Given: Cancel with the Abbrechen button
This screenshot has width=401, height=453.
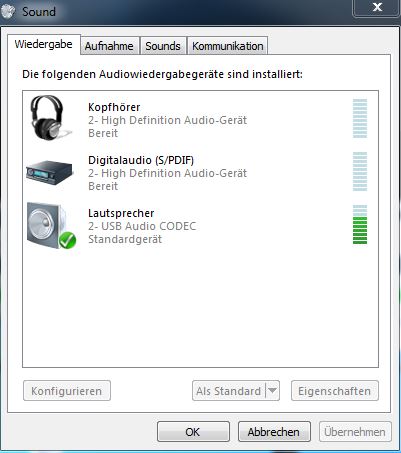Looking at the screenshot, I should point(274,432).
